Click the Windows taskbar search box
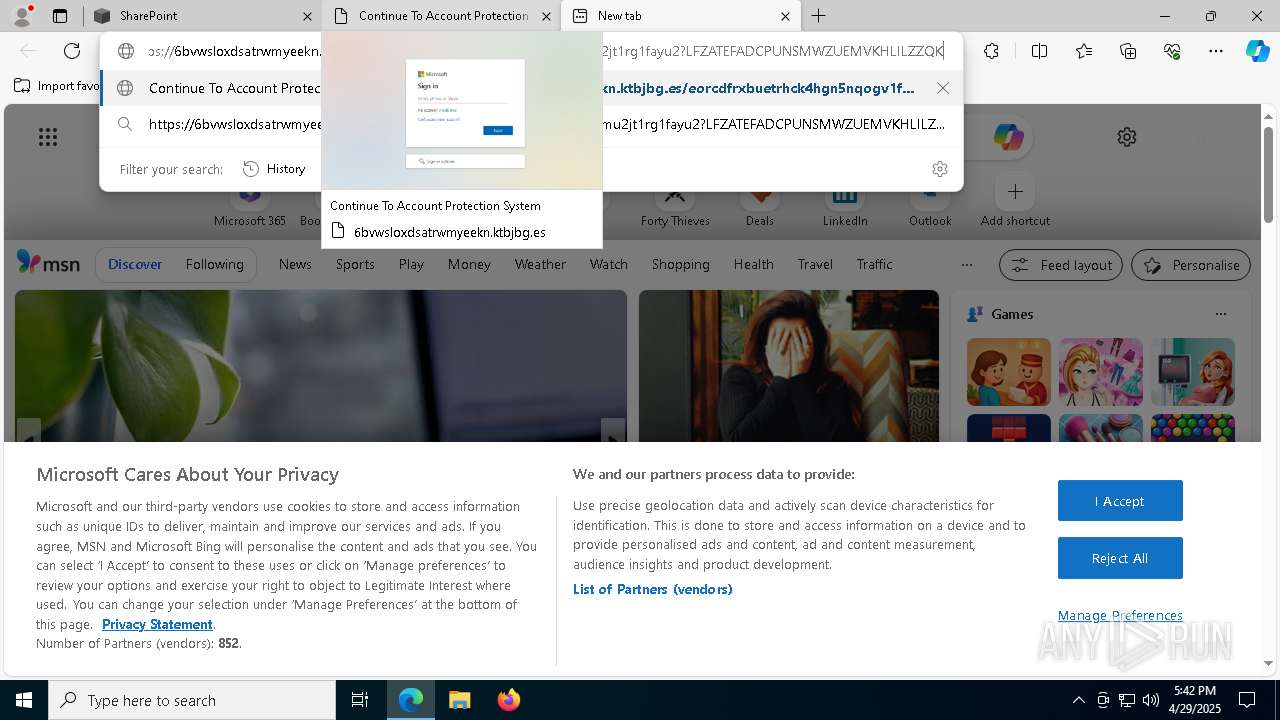This screenshot has height=720, width=1280. click(192, 700)
